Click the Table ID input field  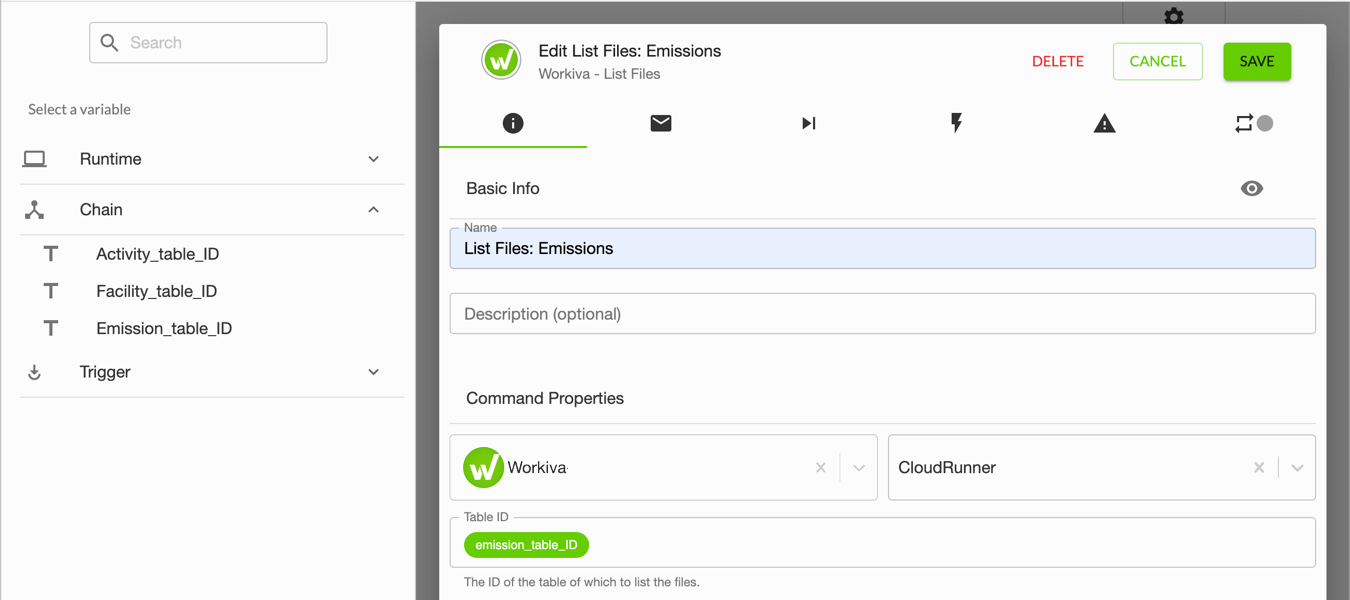pos(882,543)
